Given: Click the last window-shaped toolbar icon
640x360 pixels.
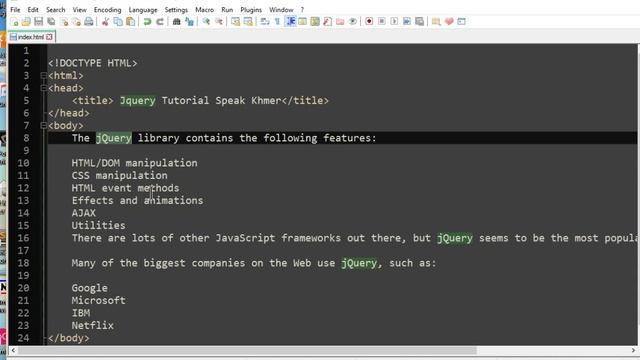Looking at the screenshot, I should coord(462,22).
